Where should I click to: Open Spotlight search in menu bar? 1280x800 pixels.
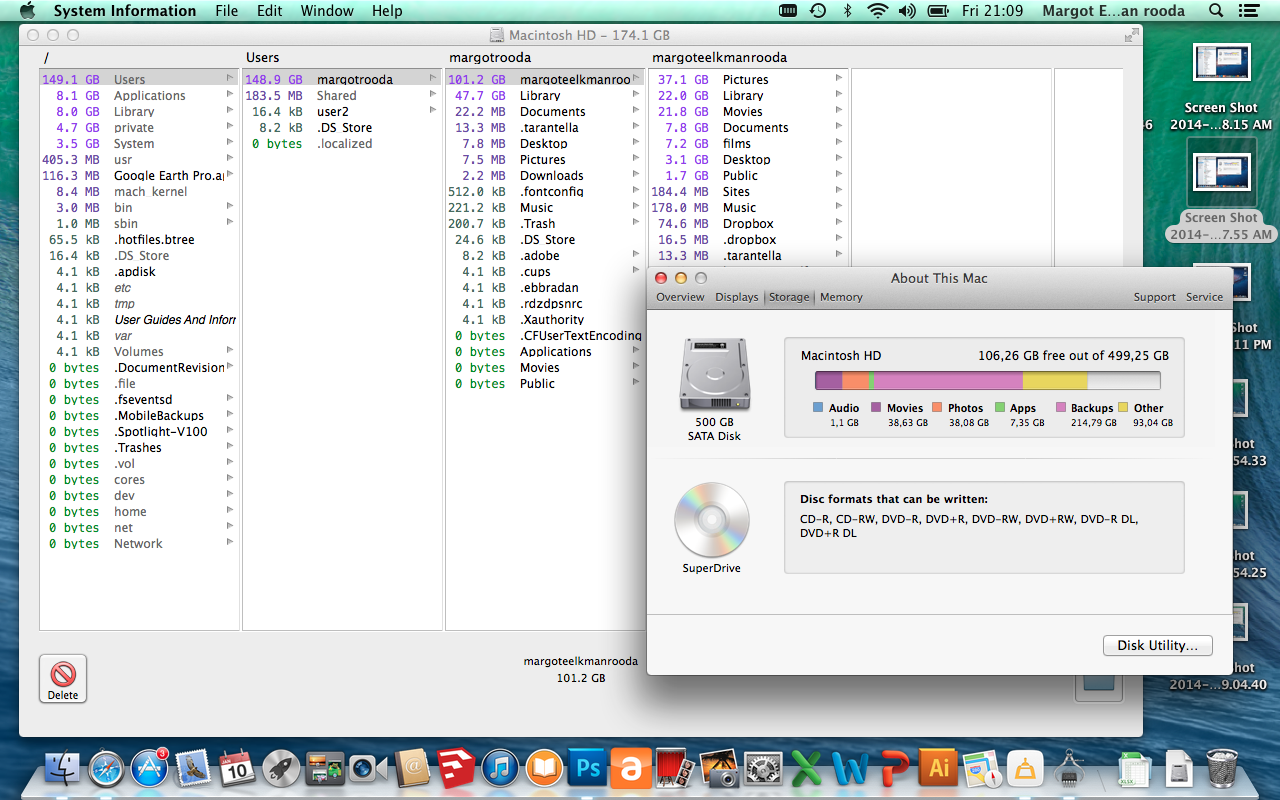tap(1216, 11)
